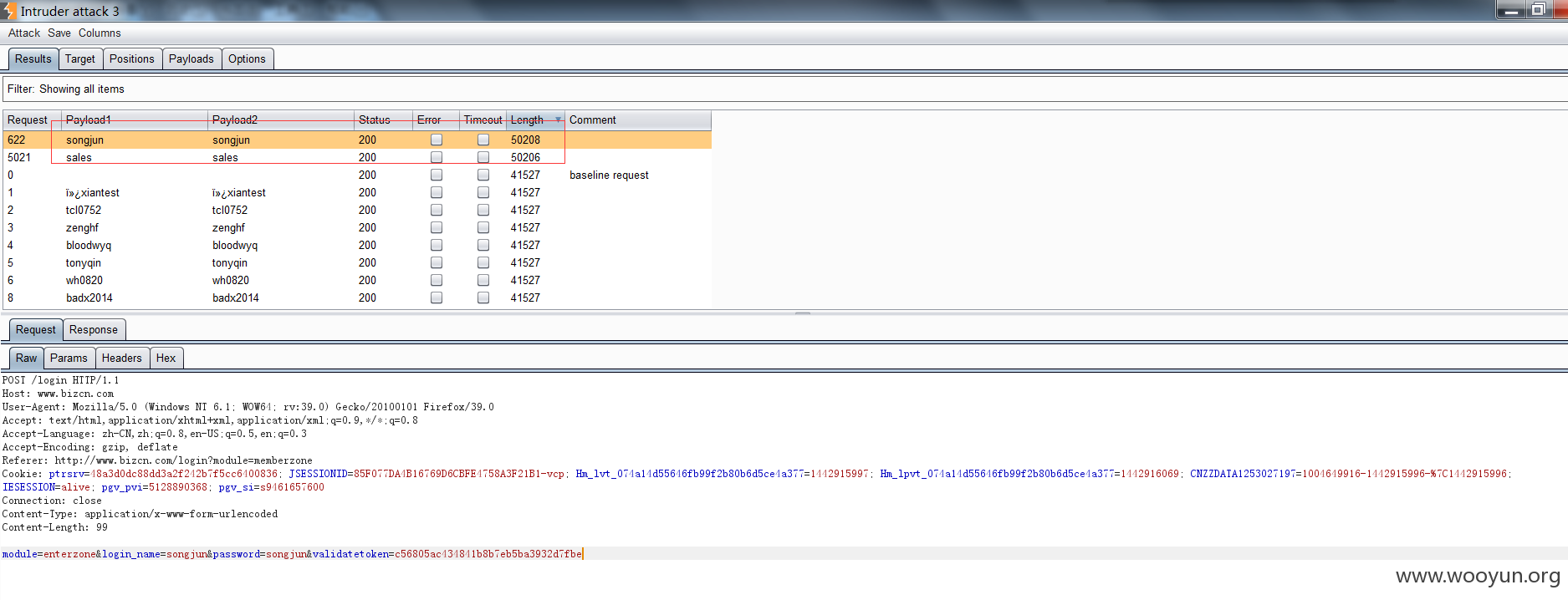Viewport: 1568px width, 600px height.
Task: Minimize the Intruder attack window
Action: coord(1511,10)
